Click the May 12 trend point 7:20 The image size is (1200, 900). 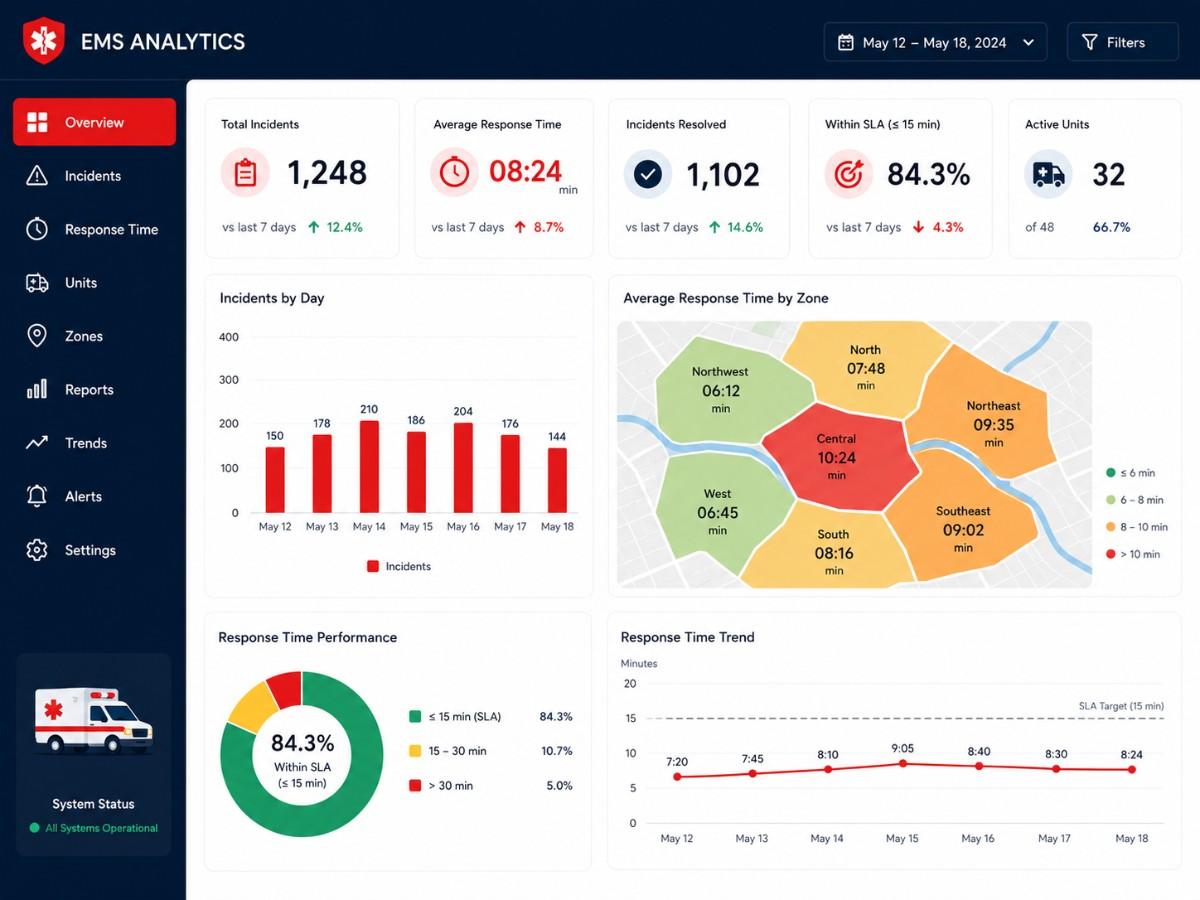[x=677, y=776]
